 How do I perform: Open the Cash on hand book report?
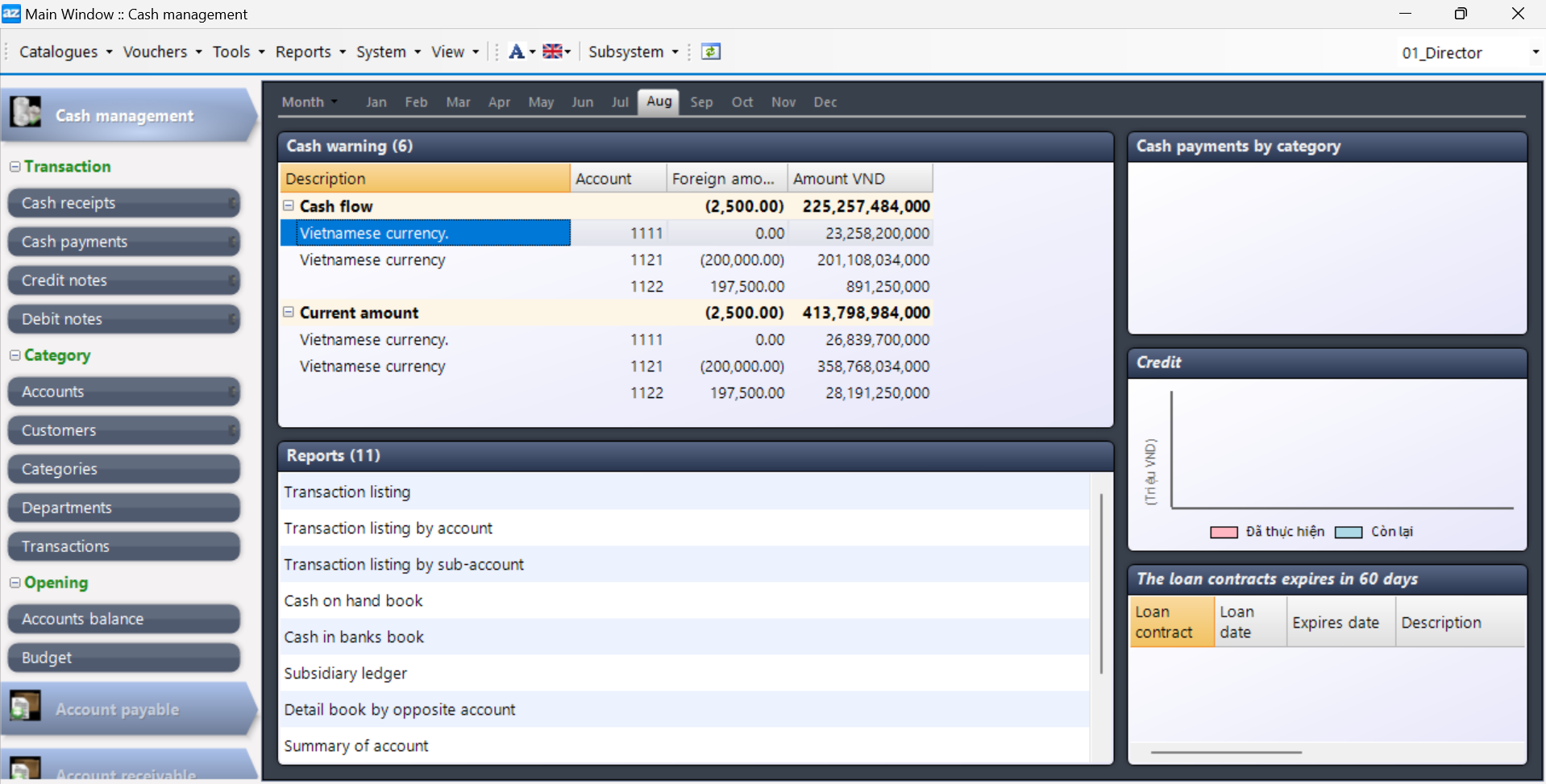coord(353,601)
